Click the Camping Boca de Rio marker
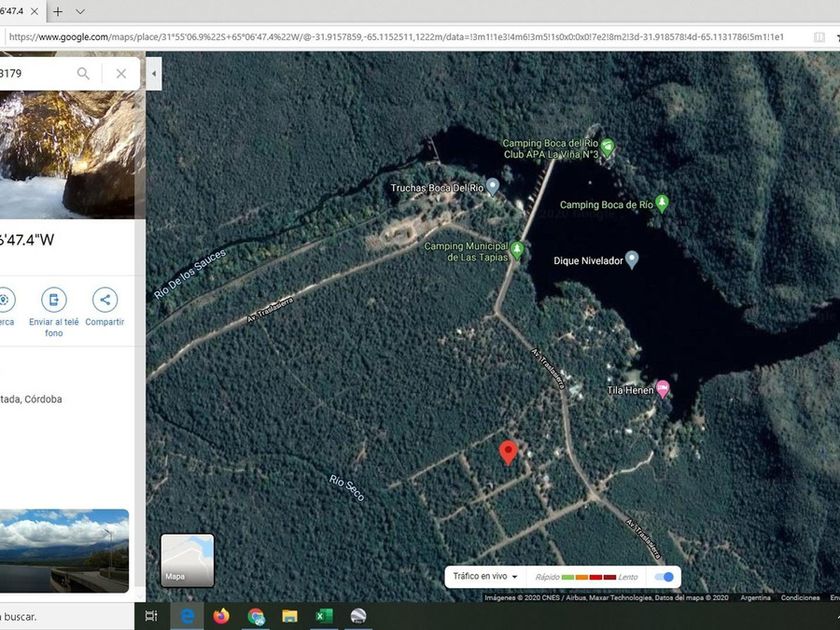840x630 pixels. click(661, 204)
